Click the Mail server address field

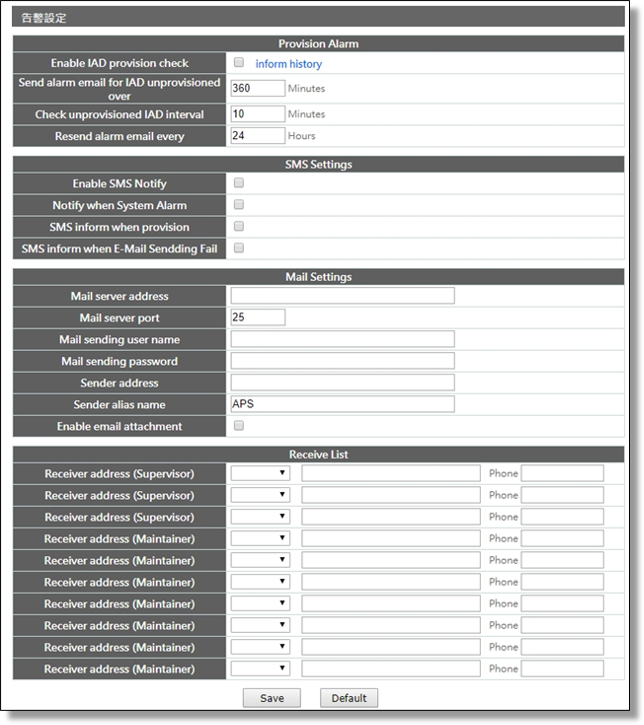click(343, 296)
